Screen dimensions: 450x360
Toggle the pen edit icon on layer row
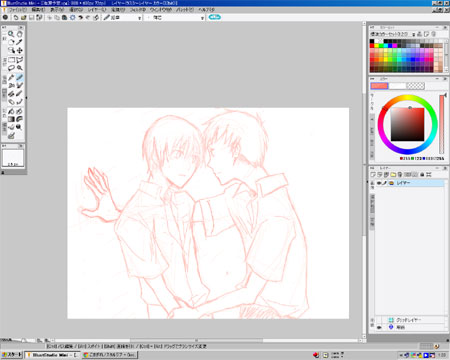pos(385,183)
